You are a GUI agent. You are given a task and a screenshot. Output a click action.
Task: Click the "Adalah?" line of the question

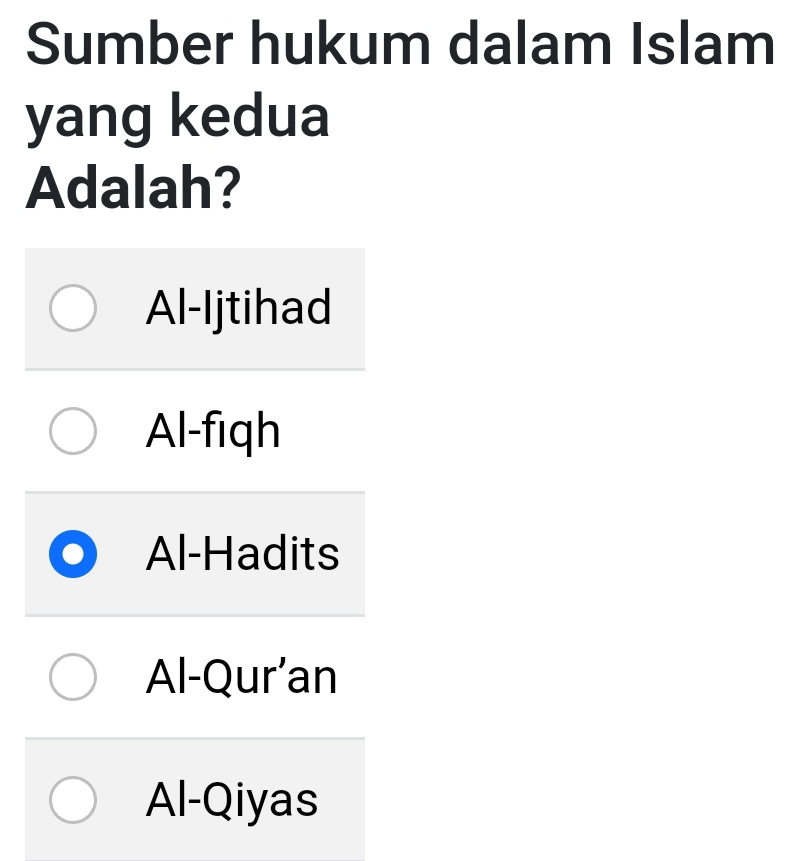click(x=133, y=188)
